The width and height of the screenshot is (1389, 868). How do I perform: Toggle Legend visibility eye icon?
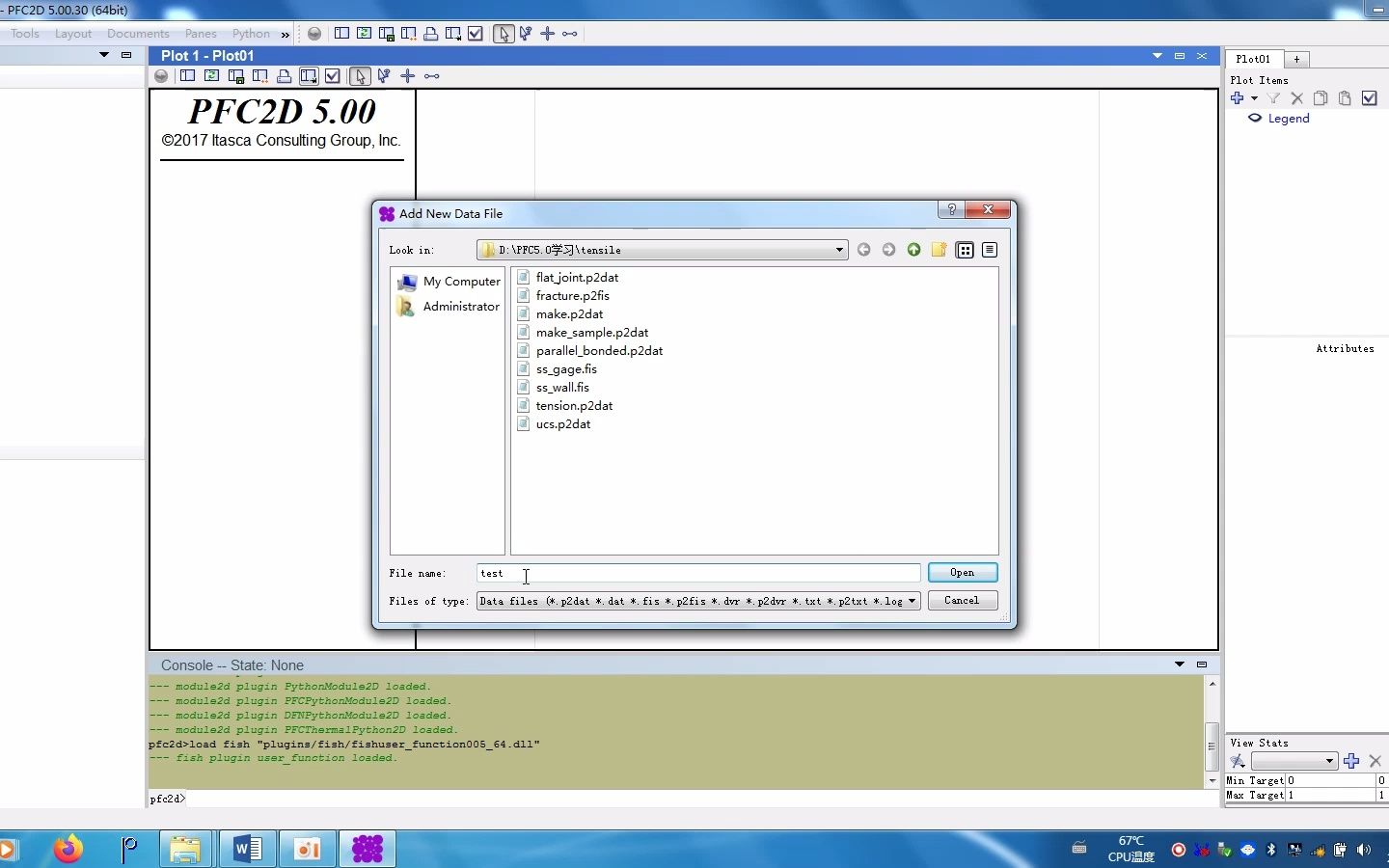pyautogui.click(x=1255, y=119)
